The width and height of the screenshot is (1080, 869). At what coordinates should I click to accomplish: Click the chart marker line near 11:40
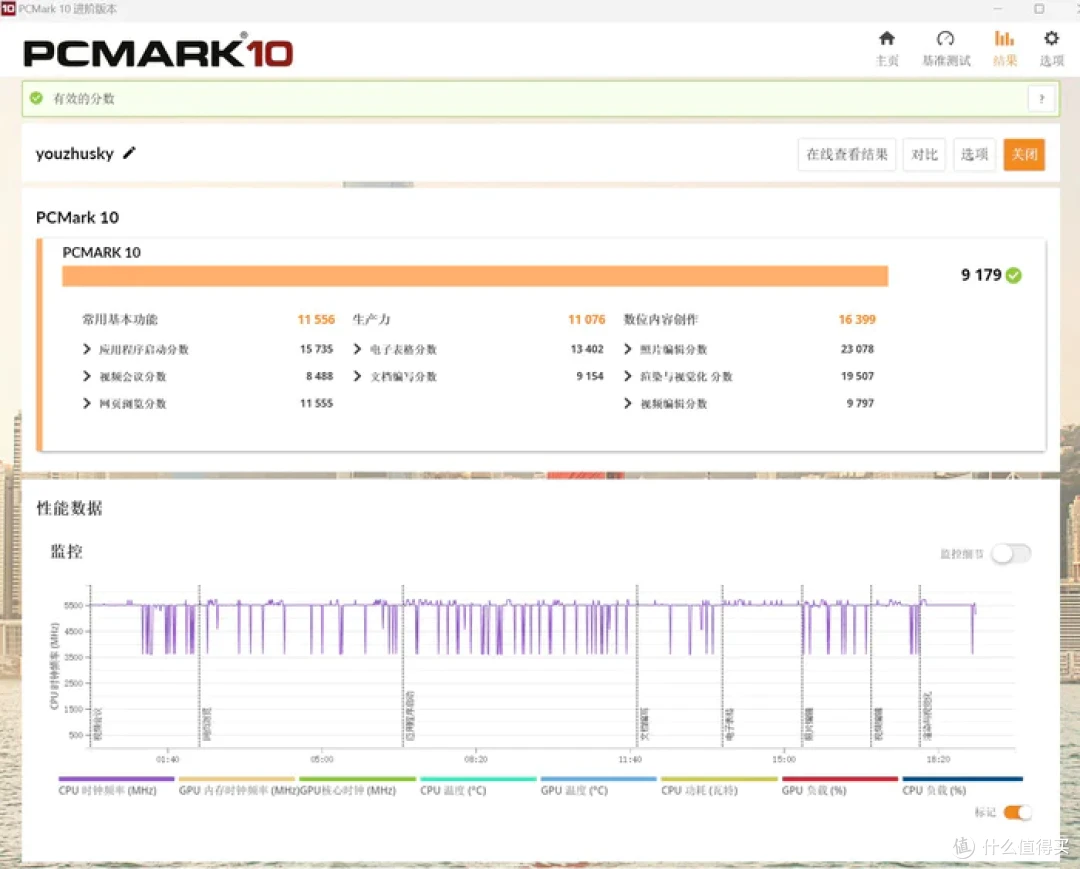click(637, 665)
